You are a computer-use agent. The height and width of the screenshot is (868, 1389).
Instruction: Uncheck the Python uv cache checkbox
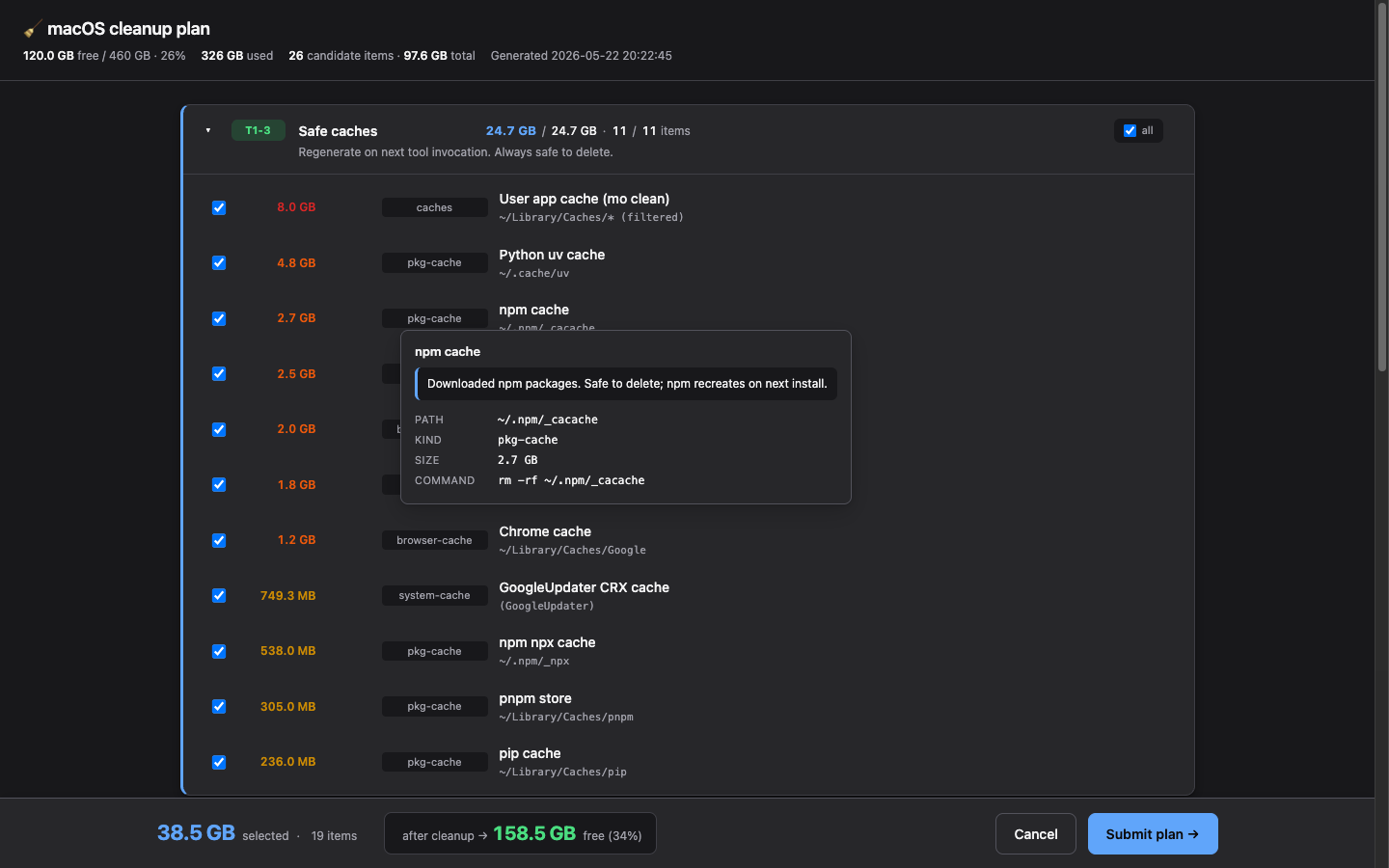219,262
